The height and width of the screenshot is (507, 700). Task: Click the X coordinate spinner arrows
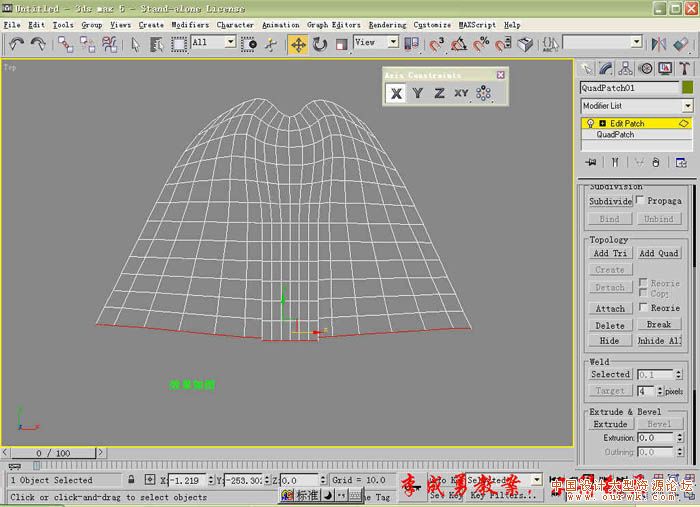tap(211, 480)
